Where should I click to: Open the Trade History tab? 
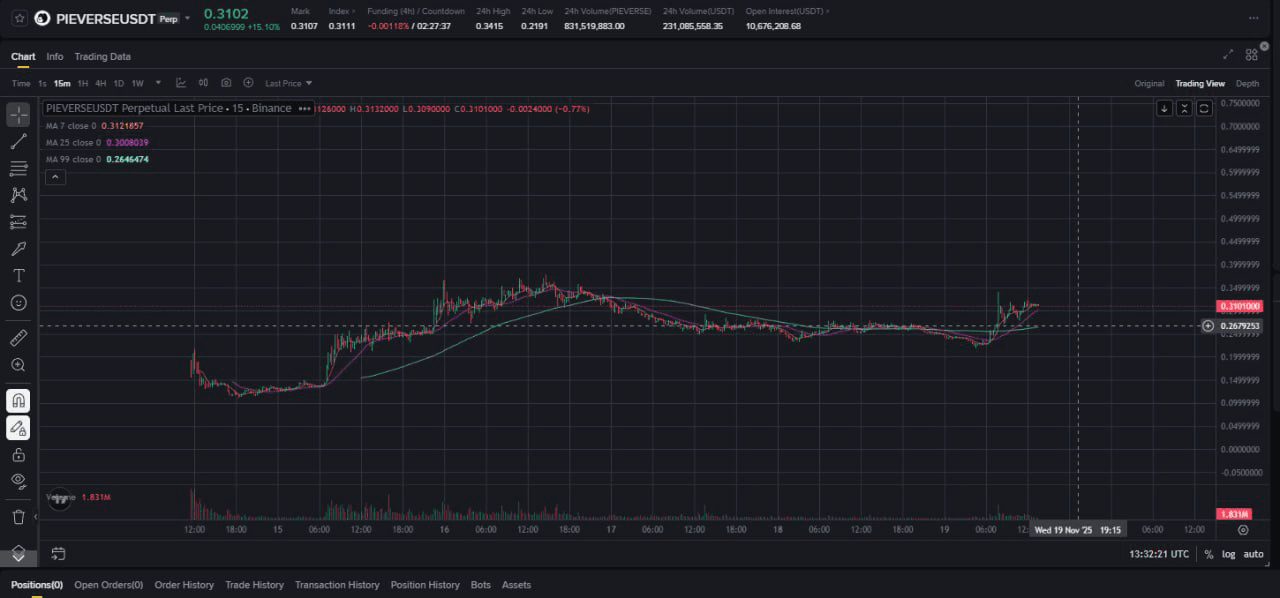(x=254, y=585)
